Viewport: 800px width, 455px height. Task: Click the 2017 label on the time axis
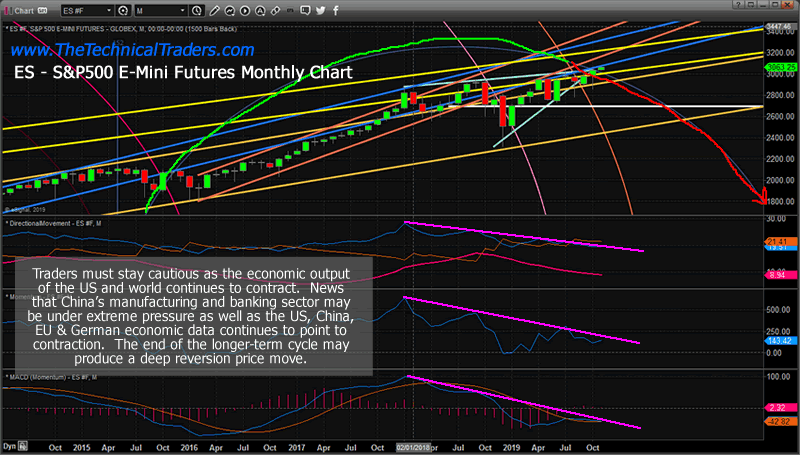click(x=296, y=447)
